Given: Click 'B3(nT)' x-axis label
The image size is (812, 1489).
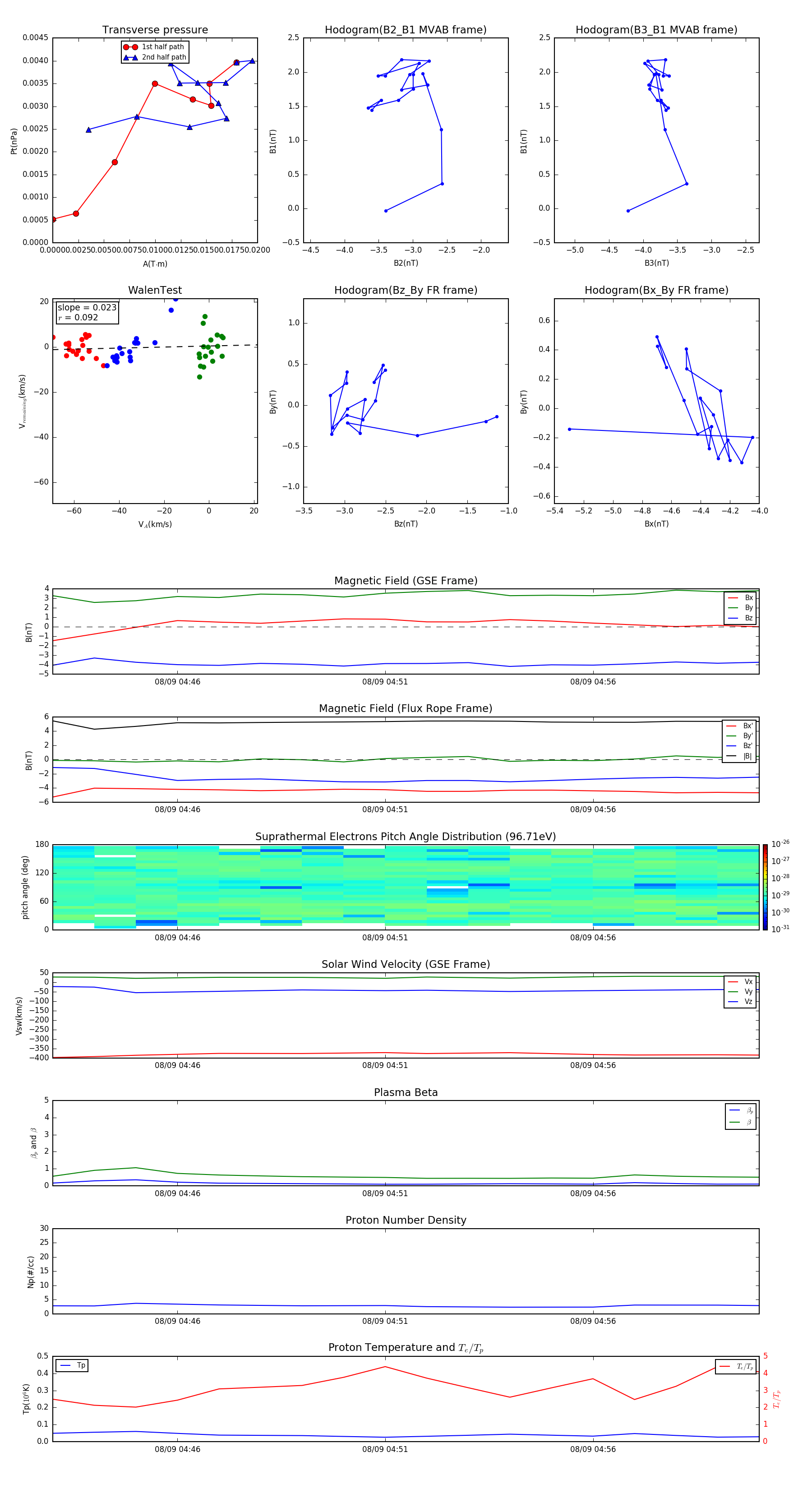Looking at the screenshot, I should pos(656,264).
